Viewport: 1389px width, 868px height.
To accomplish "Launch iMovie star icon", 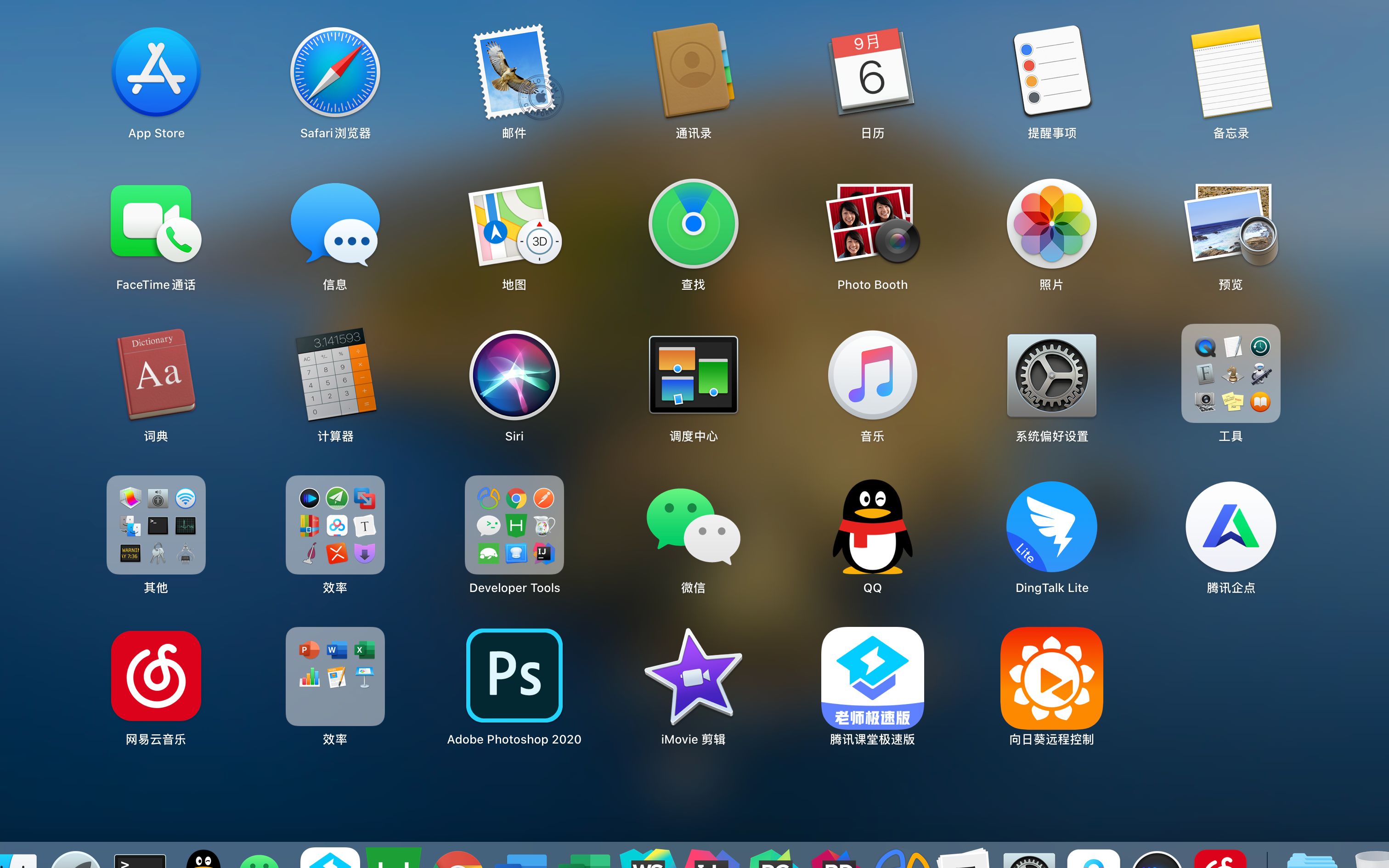I will click(x=694, y=676).
